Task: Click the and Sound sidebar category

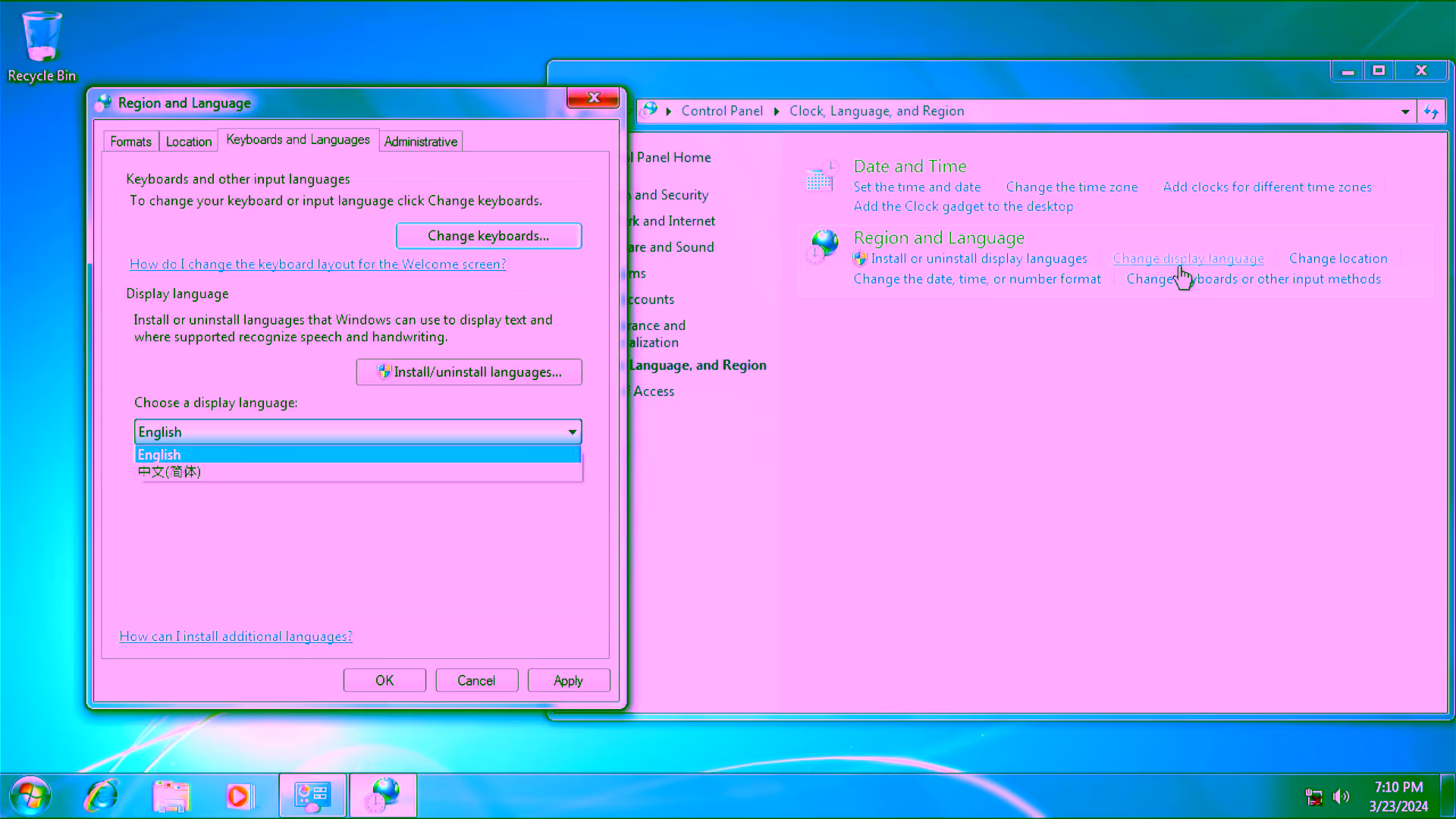Action: click(671, 247)
